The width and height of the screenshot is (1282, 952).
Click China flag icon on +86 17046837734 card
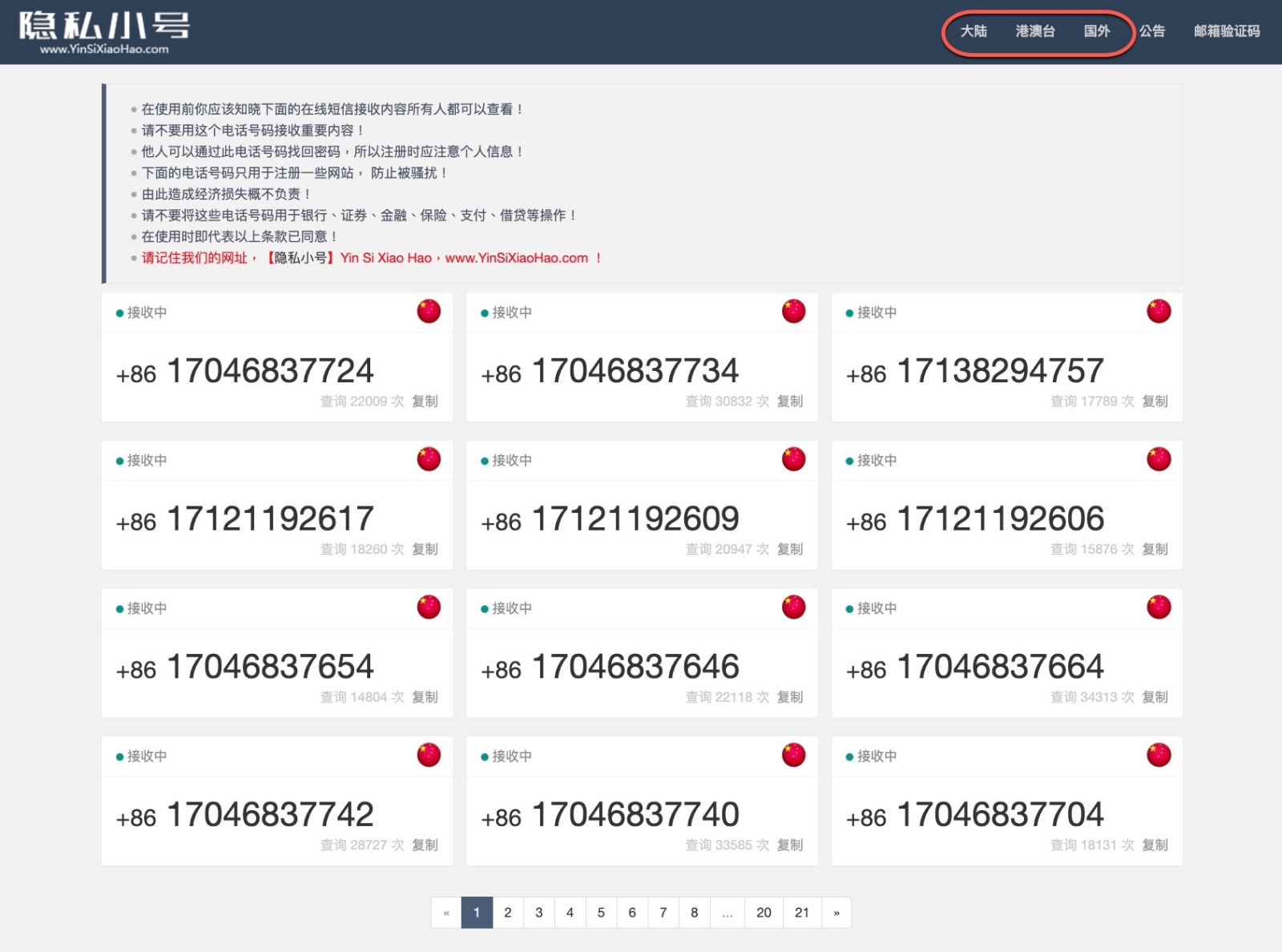coord(793,311)
